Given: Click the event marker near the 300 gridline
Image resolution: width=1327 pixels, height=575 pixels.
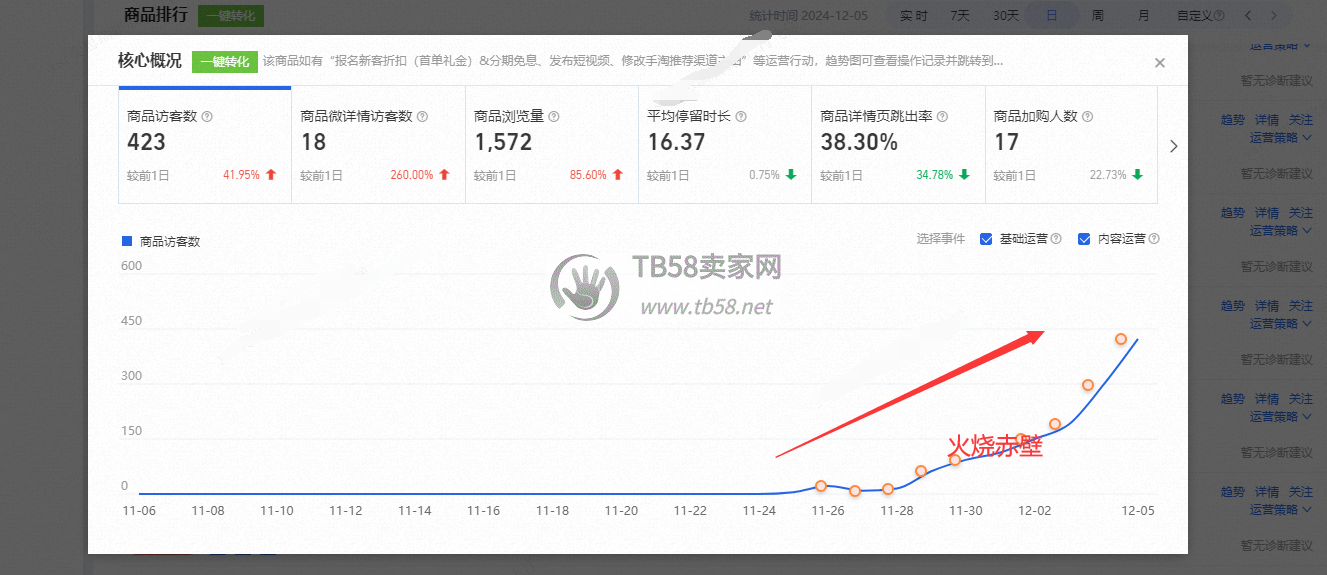Looking at the screenshot, I should pyautogui.click(x=1088, y=385).
